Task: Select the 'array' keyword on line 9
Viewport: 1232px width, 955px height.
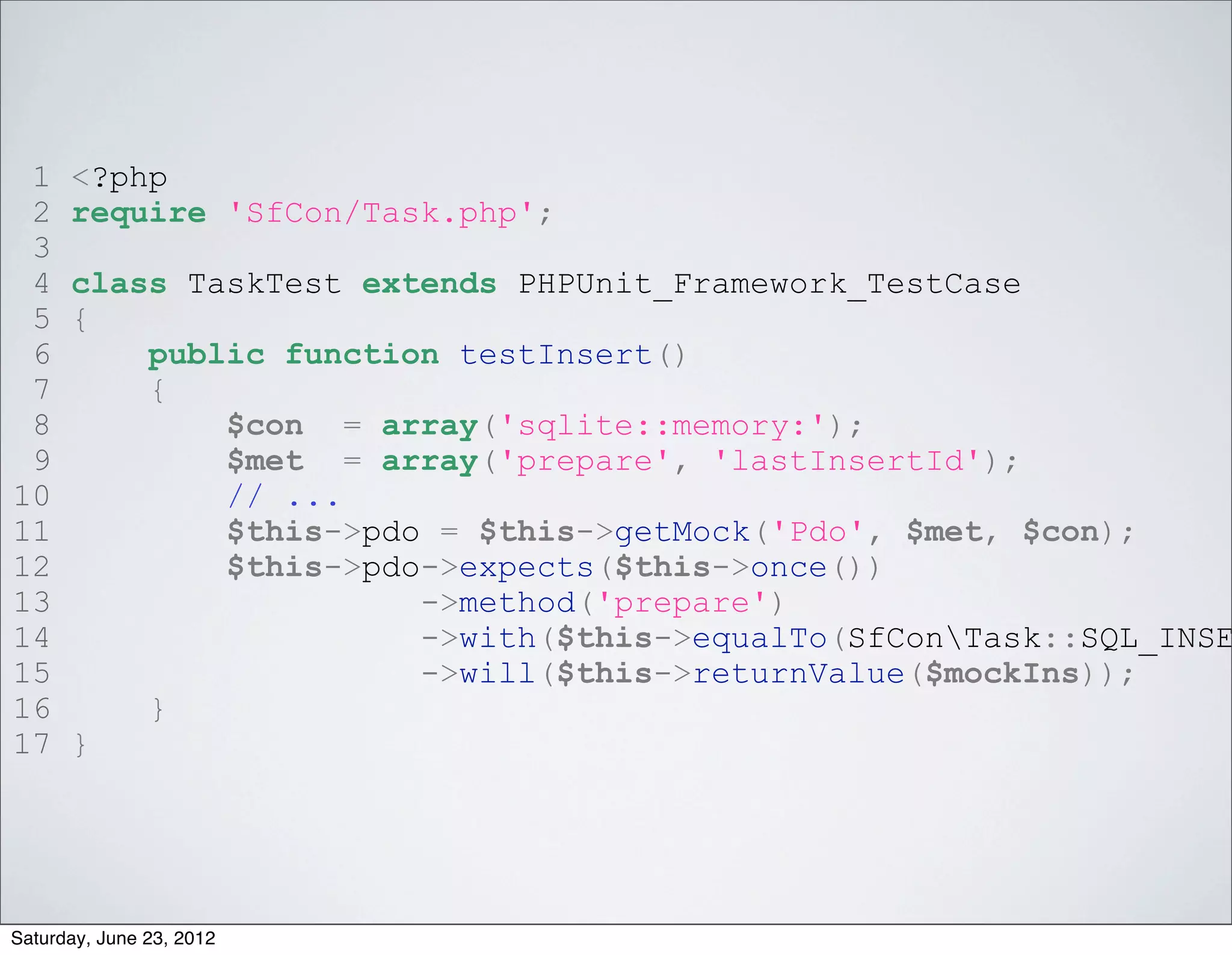Action: coord(430,462)
